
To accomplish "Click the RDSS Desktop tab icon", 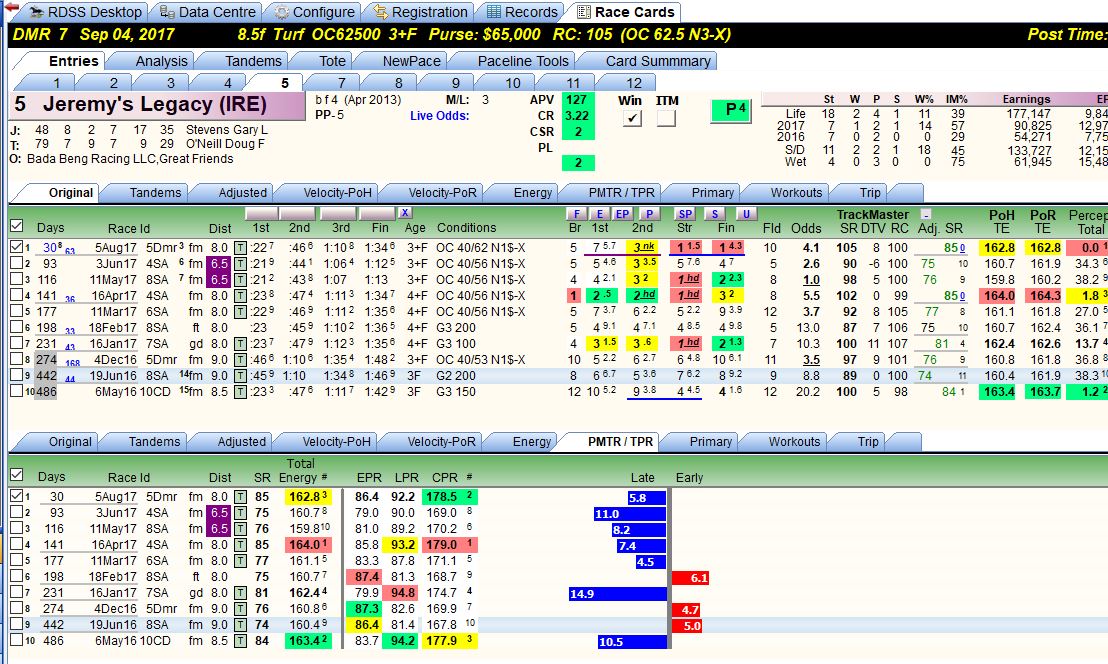I will [x=36, y=12].
